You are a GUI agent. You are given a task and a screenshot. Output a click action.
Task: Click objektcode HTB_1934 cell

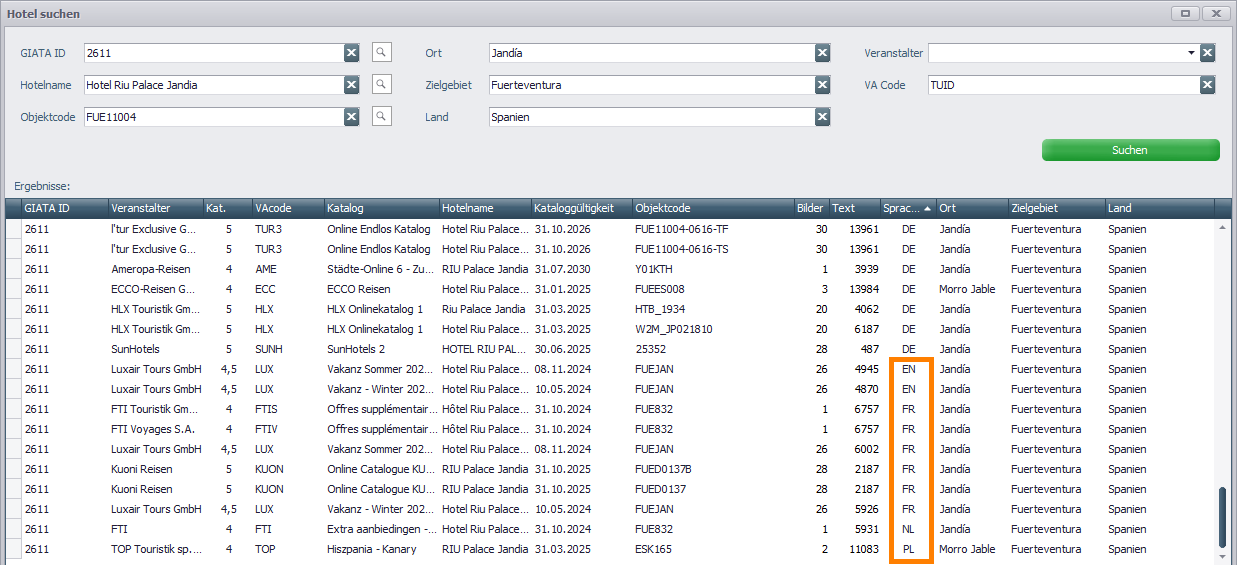[713, 309]
